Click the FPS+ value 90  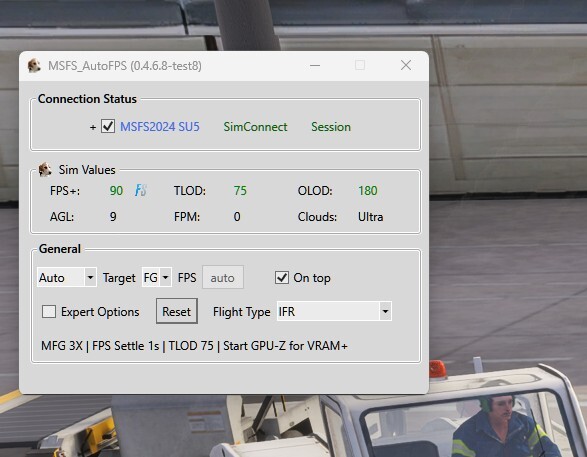pos(116,191)
